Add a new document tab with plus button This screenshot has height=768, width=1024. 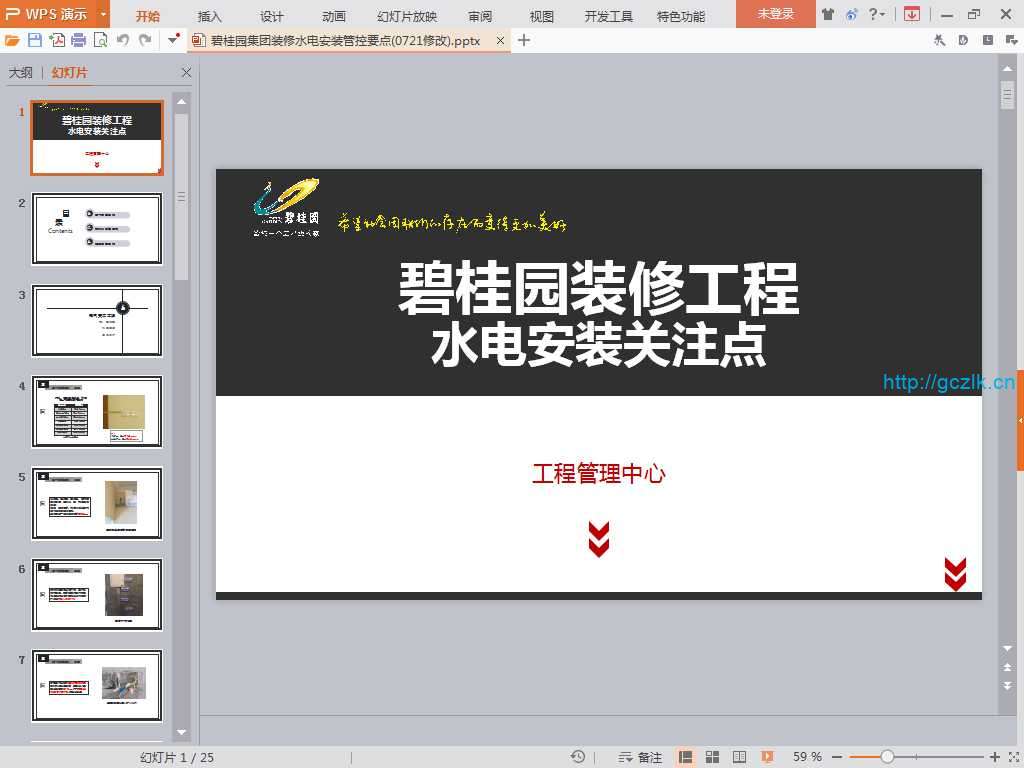pos(523,40)
